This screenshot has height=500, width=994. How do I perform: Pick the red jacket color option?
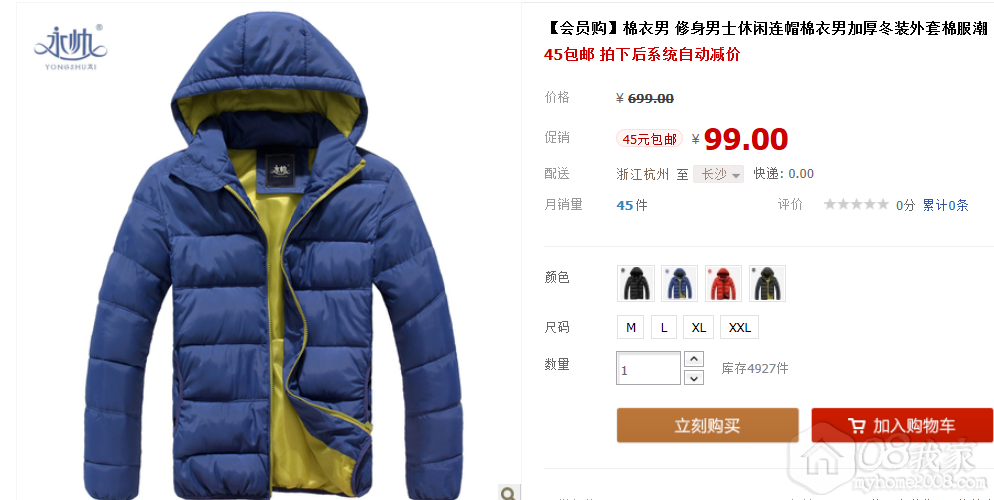coord(723,283)
